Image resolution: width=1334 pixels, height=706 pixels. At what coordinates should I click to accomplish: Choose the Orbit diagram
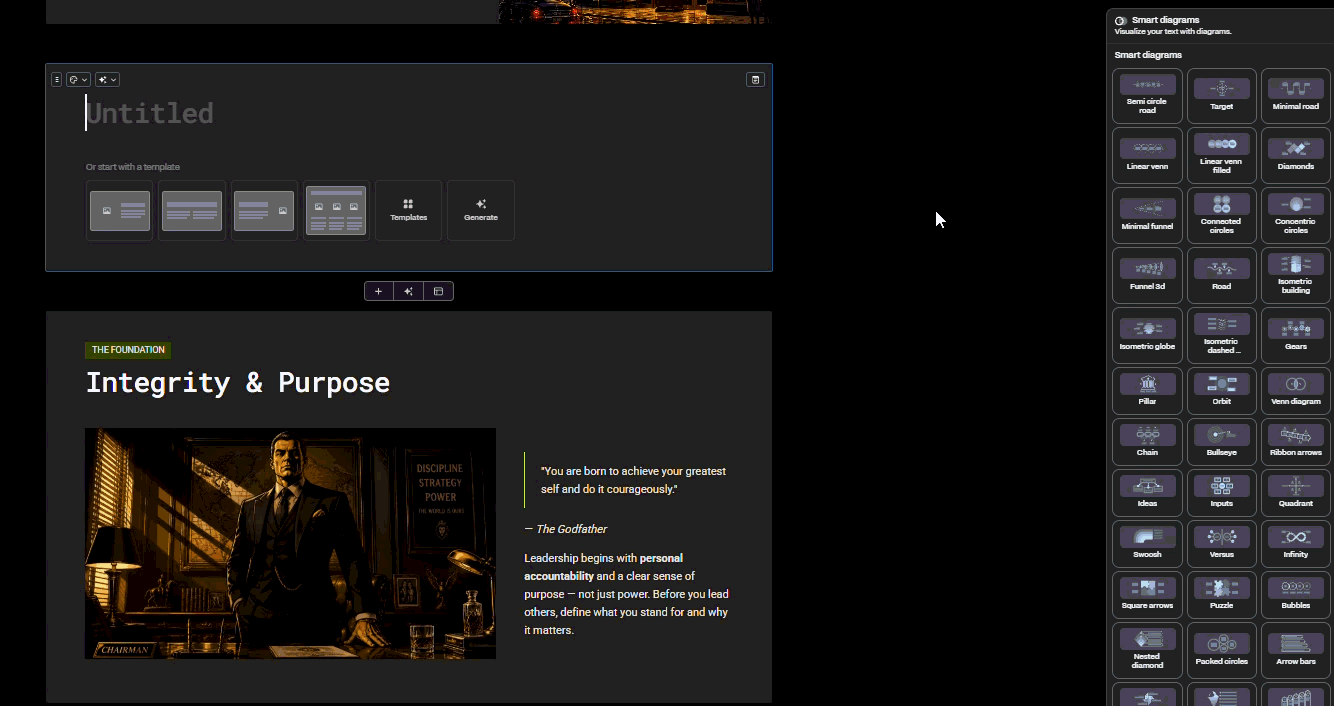click(x=1221, y=390)
